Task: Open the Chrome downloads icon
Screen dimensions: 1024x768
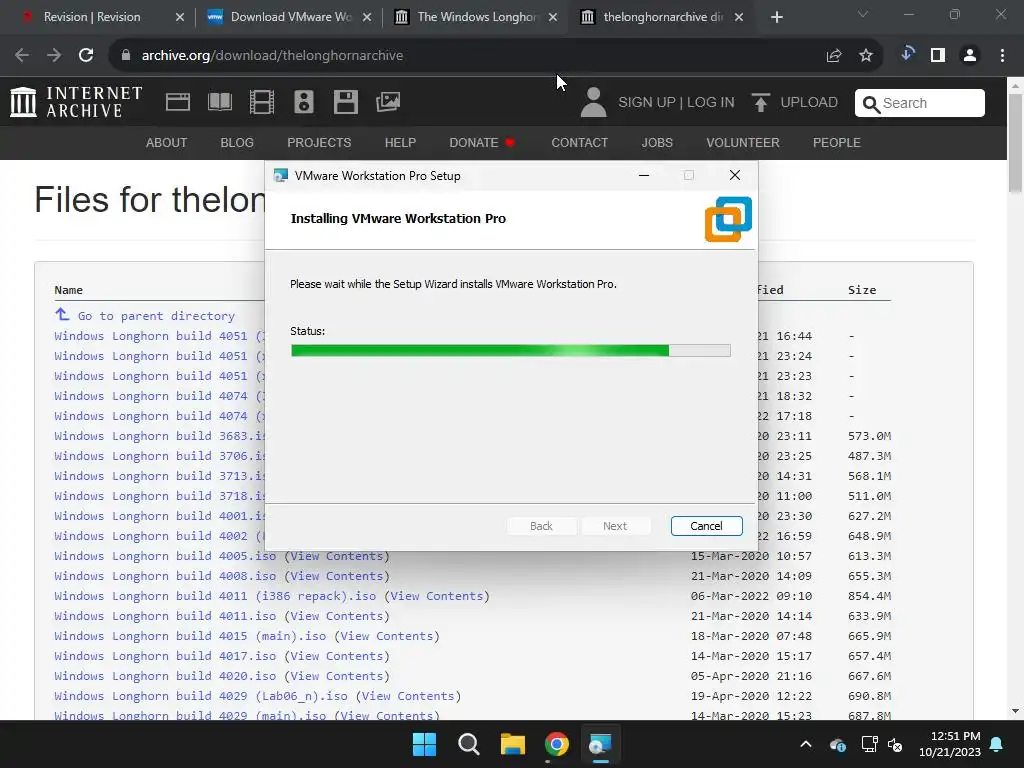Action: (907, 55)
